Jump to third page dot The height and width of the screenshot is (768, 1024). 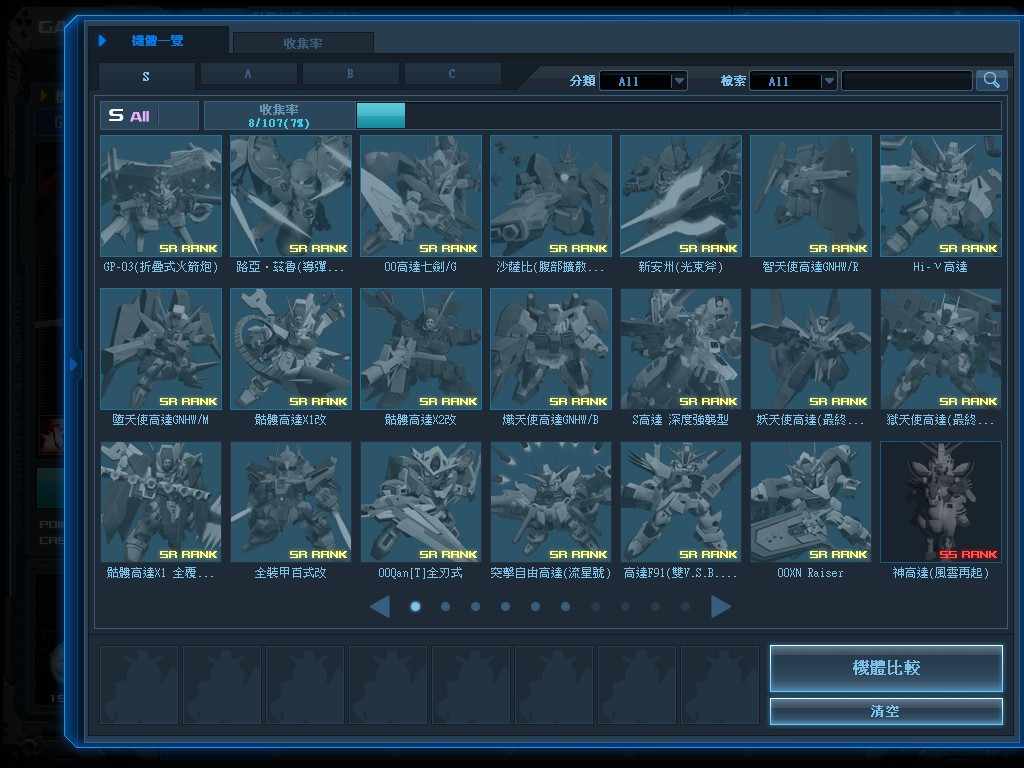pos(475,607)
